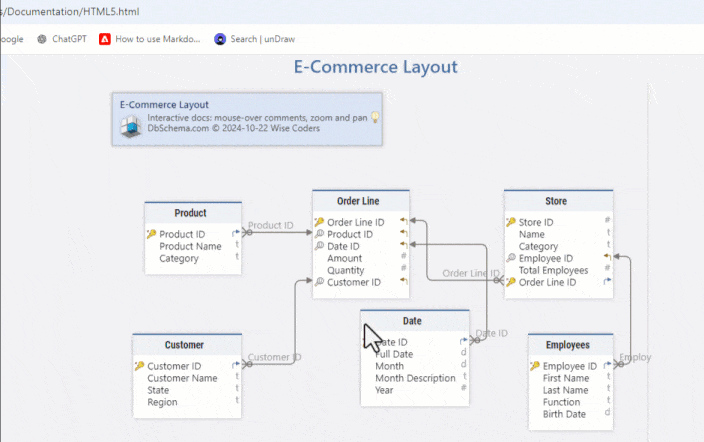Image resolution: width=704 pixels, height=442 pixels.
Task: Click the DbSchema cube logo icon
Action: point(131,126)
